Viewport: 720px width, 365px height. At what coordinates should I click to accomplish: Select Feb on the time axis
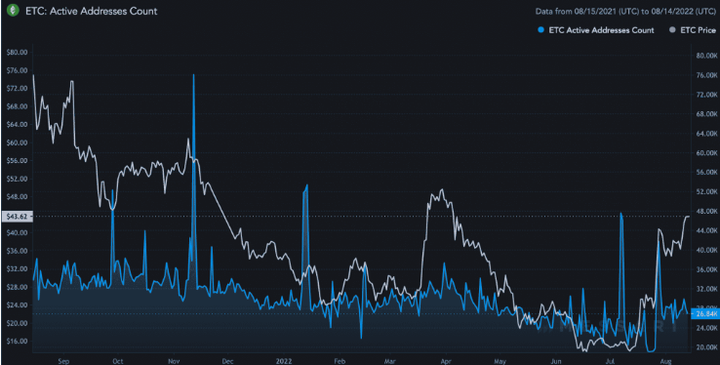tap(339, 360)
